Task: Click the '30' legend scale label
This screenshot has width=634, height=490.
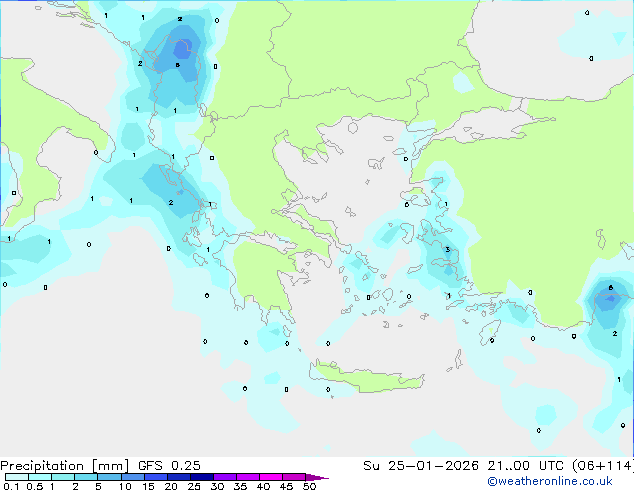Action: coord(217,486)
